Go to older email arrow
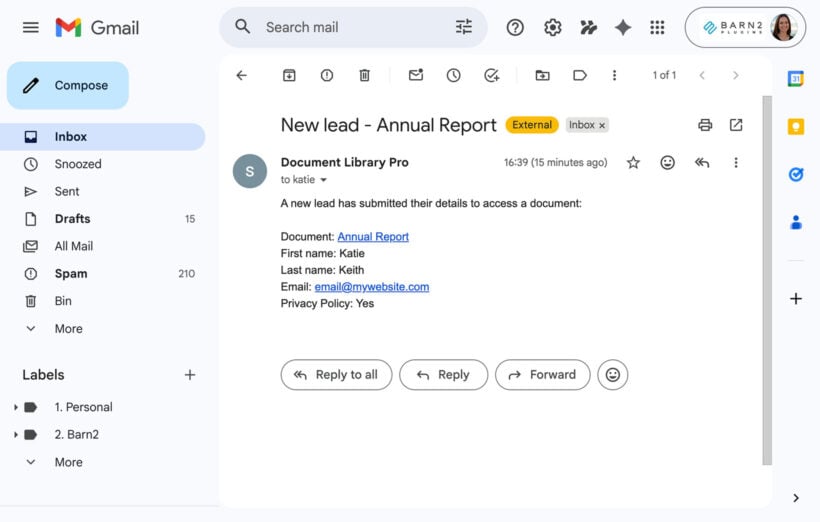The width and height of the screenshot is (820, 522). [736, 75]
